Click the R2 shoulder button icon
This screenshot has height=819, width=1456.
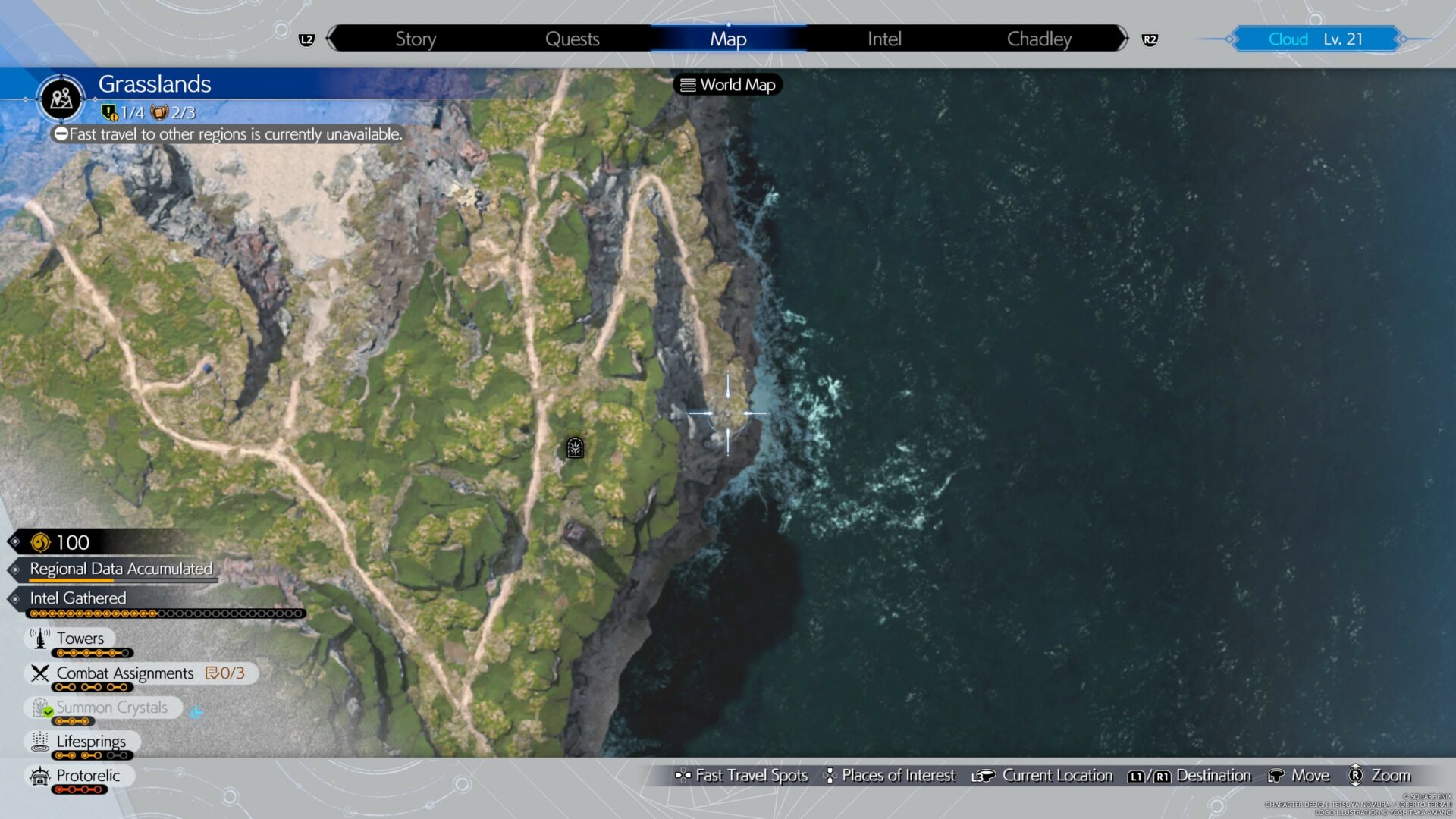pos(1150,39)
